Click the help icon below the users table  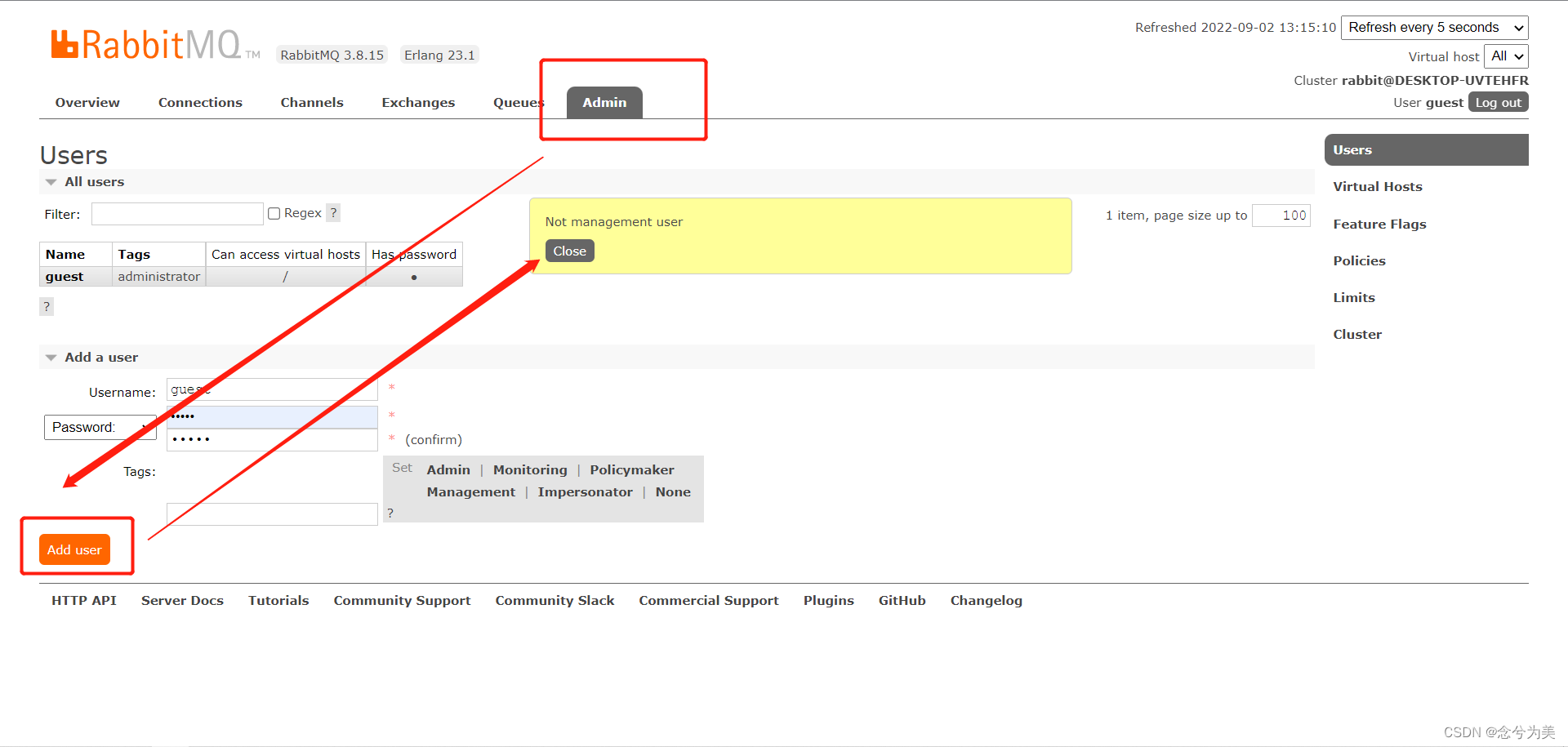[47, 306]
